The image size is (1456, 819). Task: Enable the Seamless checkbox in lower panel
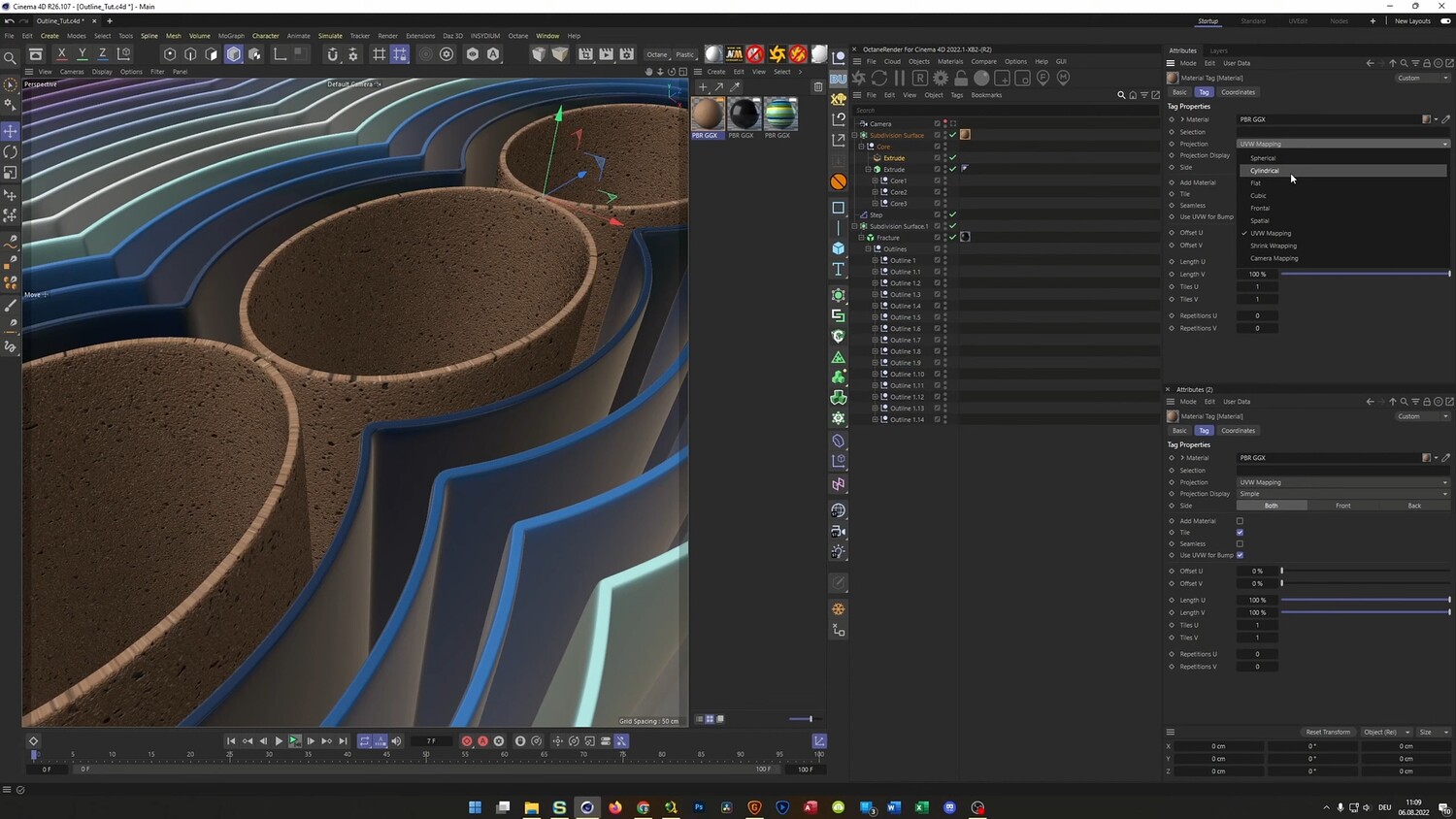[x=1240, y=544]
